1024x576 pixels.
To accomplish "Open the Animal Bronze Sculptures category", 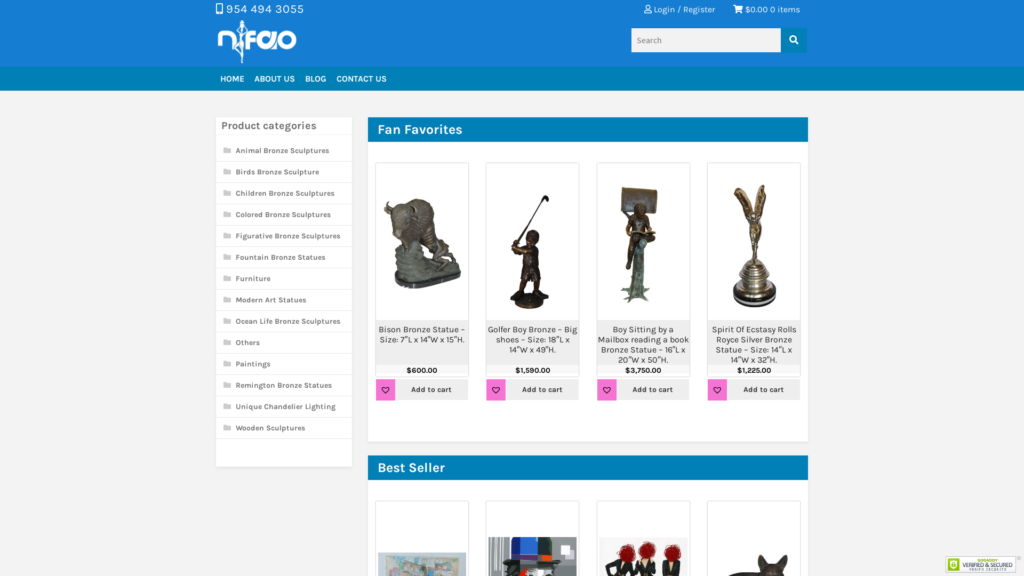I will click(282, 150).
